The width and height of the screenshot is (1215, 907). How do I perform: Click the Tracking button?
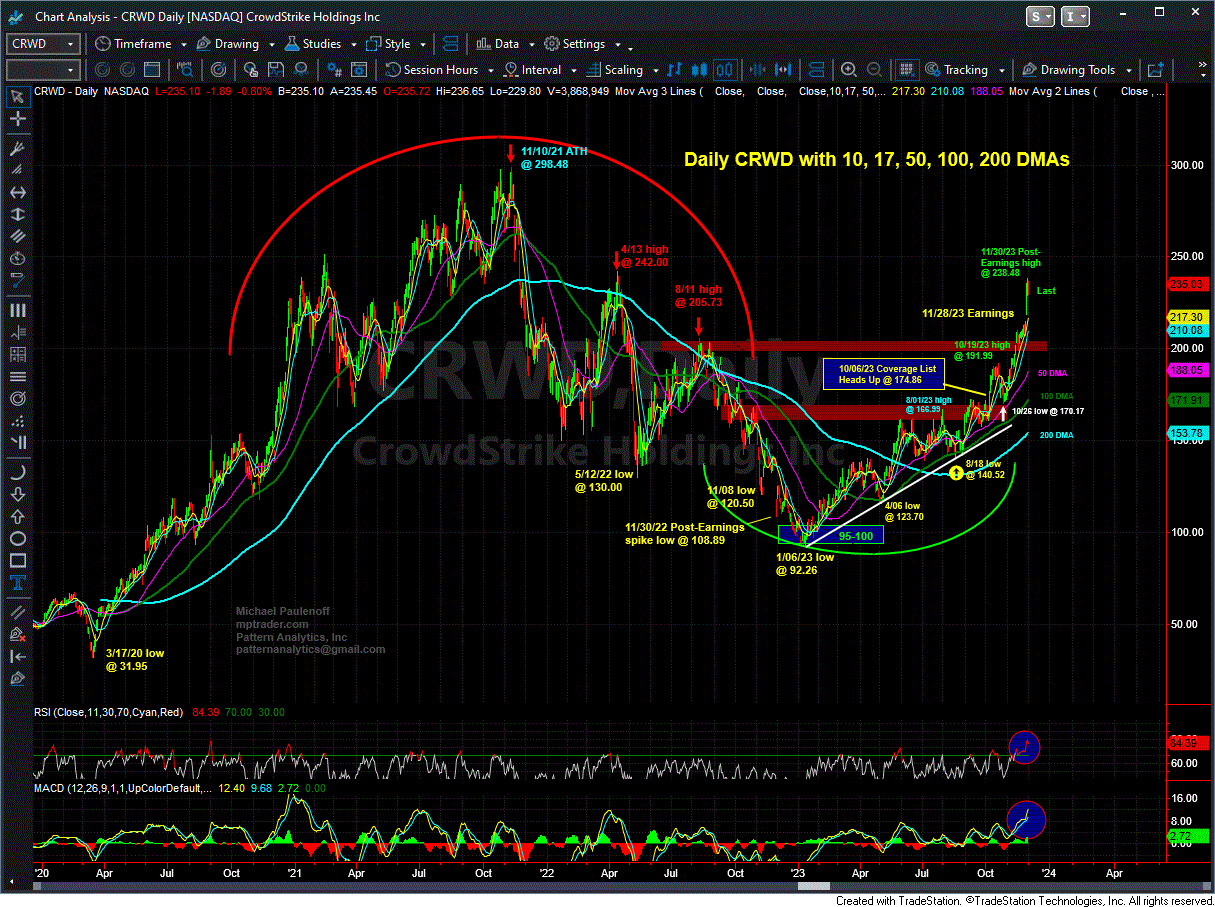[x=957, y=70]
